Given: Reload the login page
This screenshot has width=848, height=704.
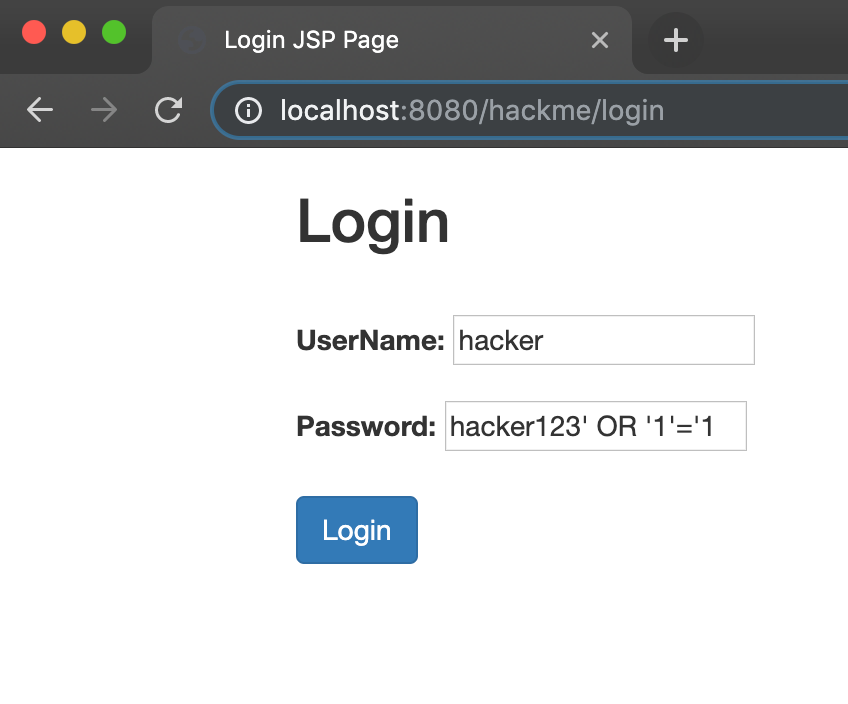Looking at the screenshot, I should (x=168, y=110).
